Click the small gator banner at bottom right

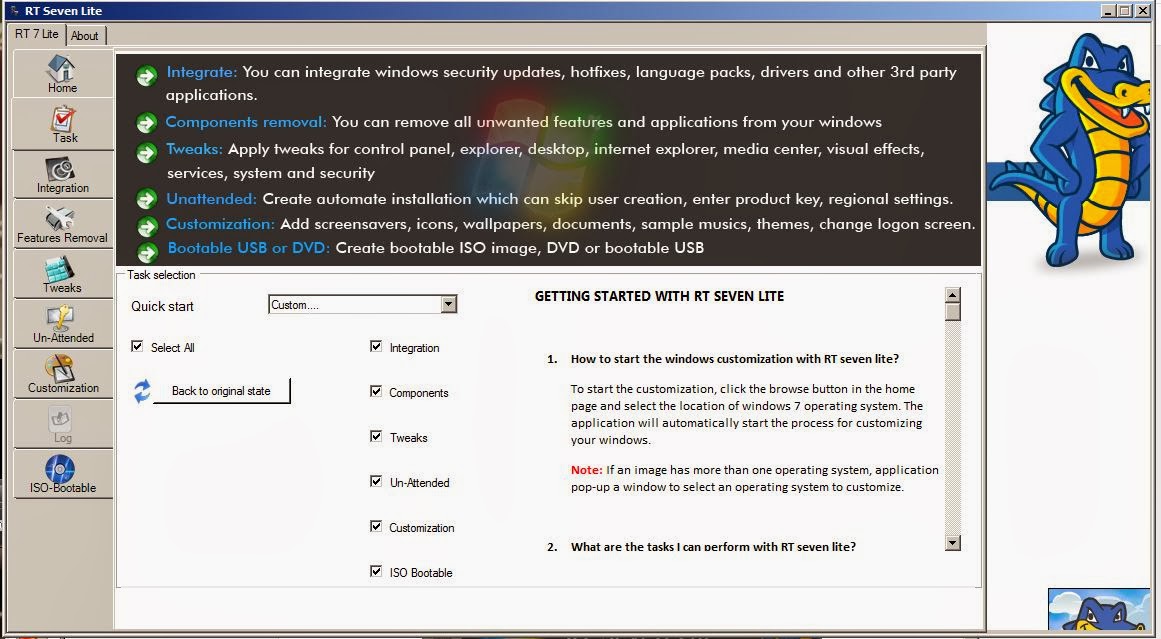[1099, 609]
